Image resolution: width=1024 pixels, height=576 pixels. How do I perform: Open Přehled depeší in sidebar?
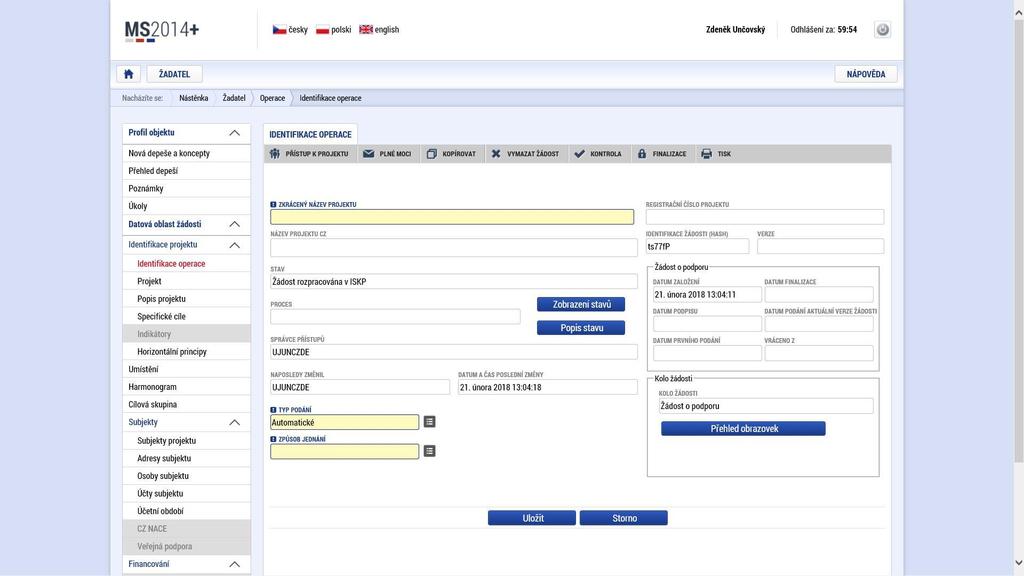[x=186, y=171]
